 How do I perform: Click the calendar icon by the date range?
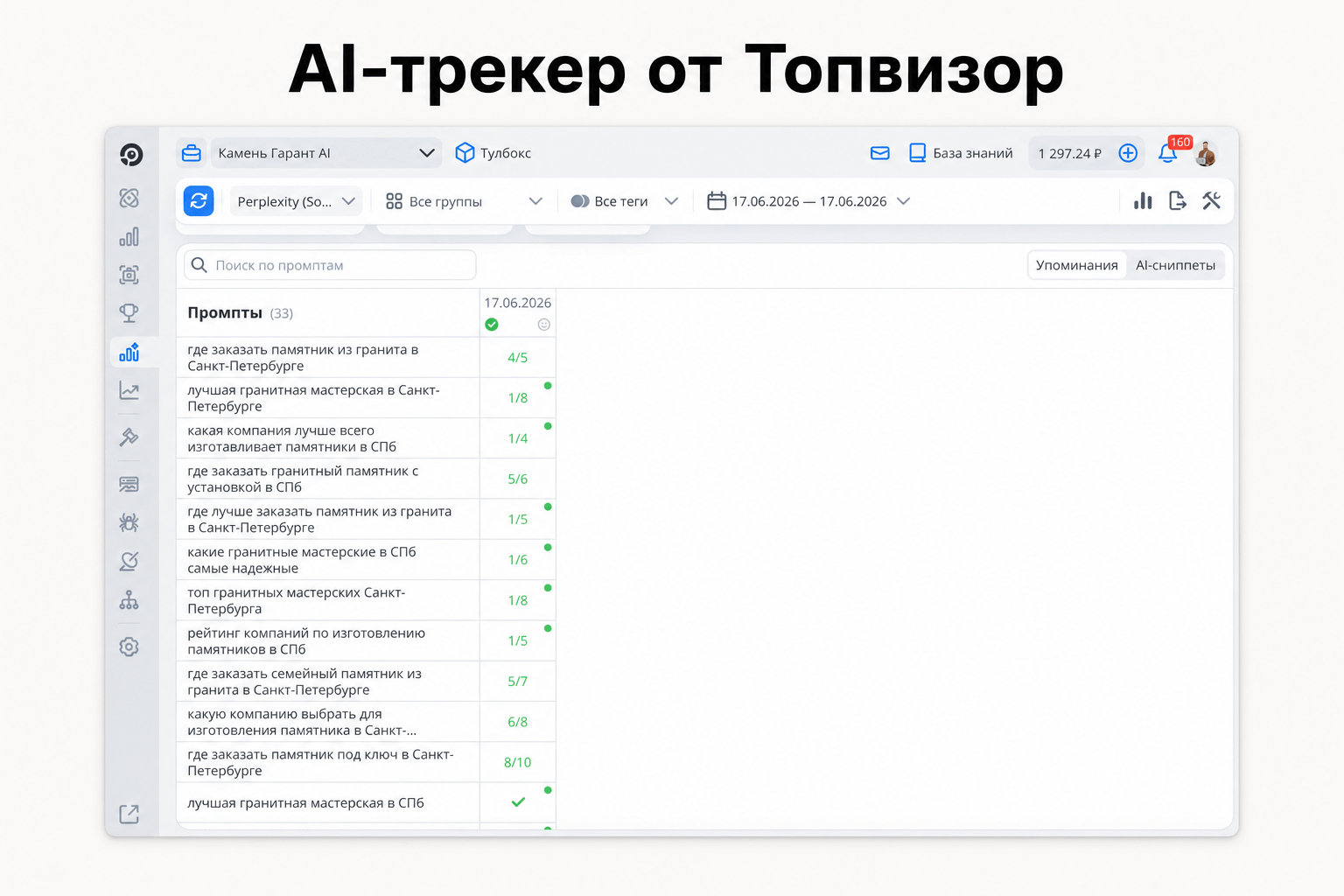point(717,201)
